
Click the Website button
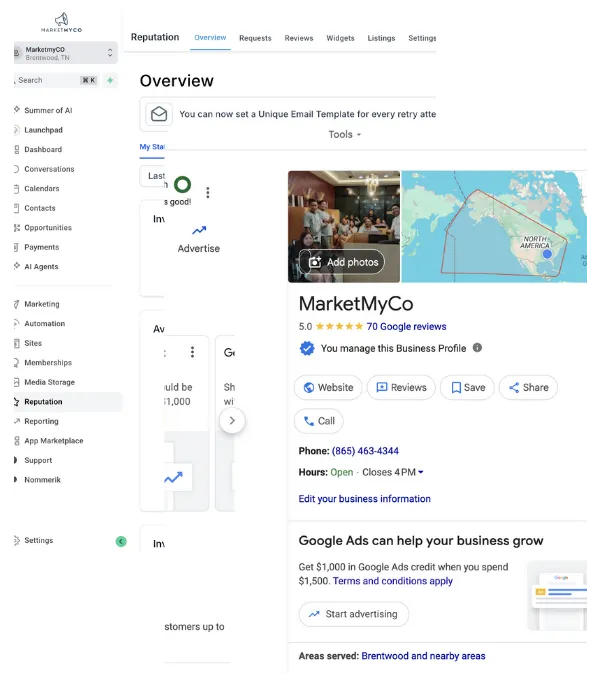click(x=328, y=388)
